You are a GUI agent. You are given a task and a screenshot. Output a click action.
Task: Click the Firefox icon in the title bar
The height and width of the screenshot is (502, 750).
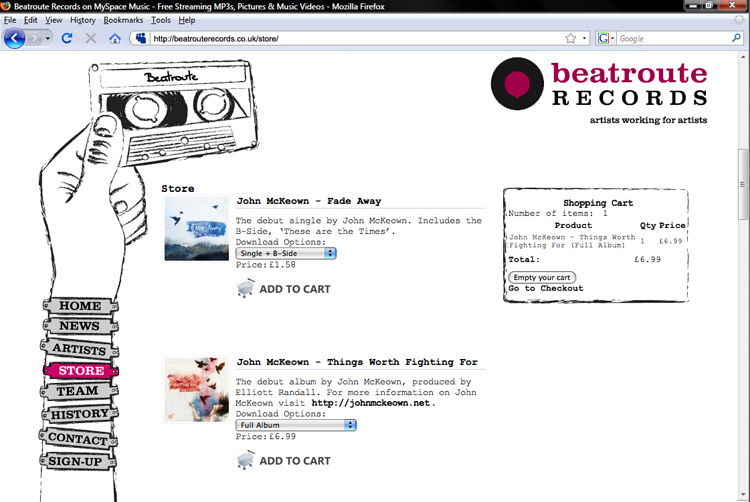click(x=6, y=6)
